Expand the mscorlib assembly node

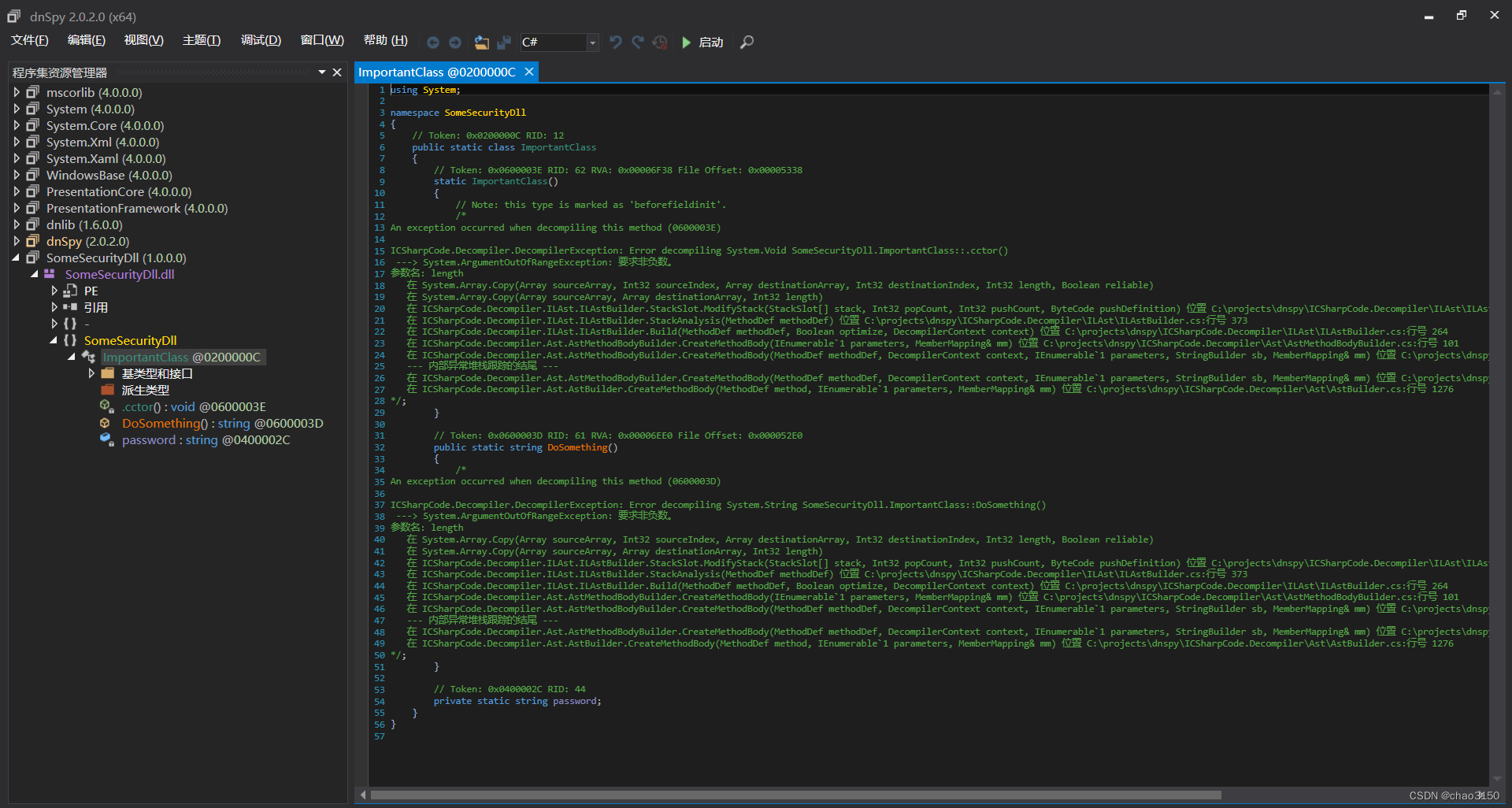[17, 92]
